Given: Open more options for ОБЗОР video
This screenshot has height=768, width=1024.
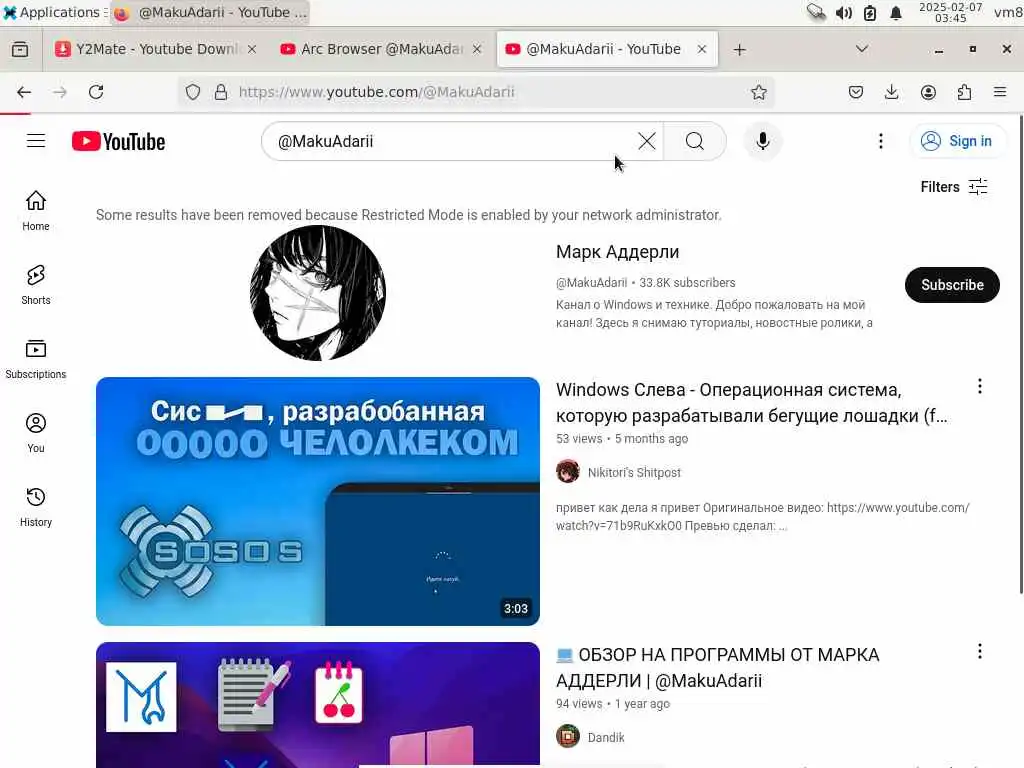Looking at the screenshot, I should [x=980, y=651].
